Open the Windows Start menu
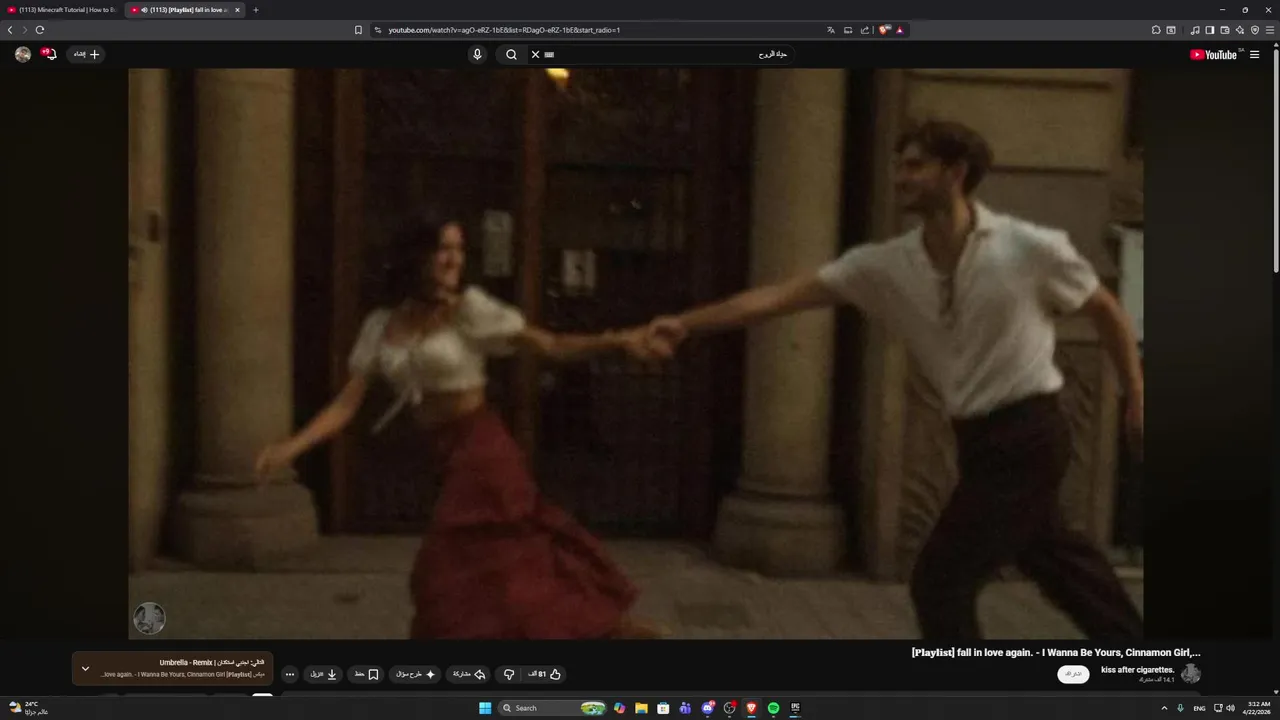 tap(485, 708)
